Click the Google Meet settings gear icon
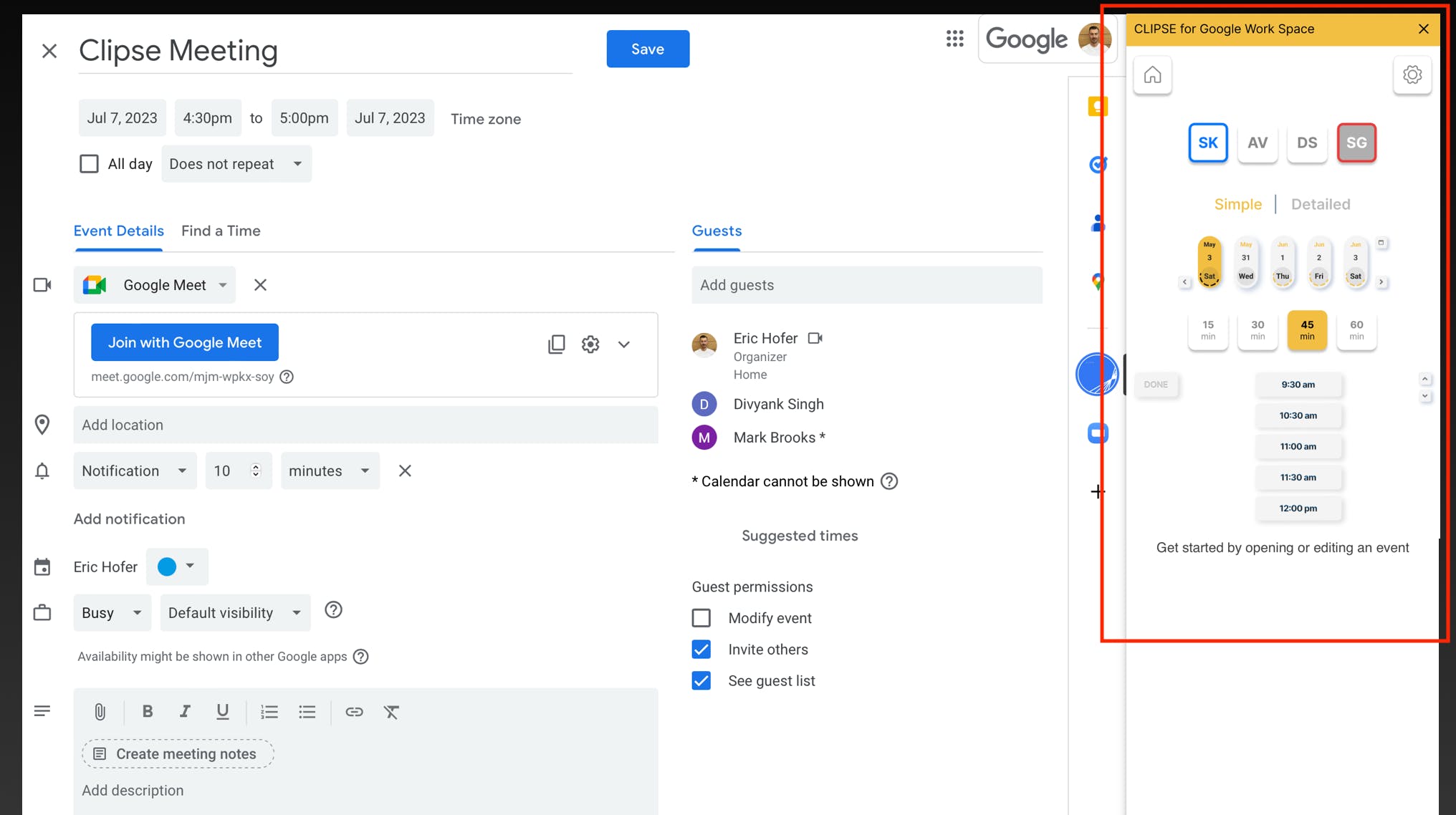 pyautogui.click(x=591, y=345)
